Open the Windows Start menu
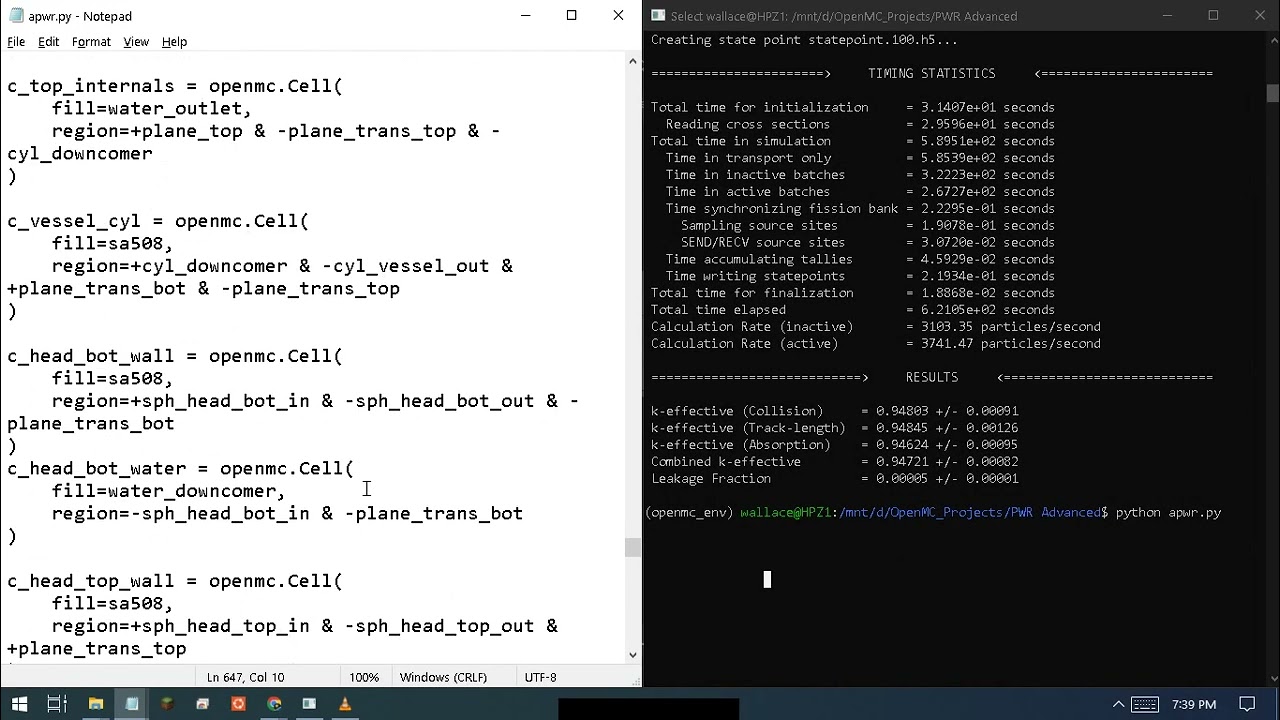This screenshot has height=720, width=1280. [x=19, y=704]
